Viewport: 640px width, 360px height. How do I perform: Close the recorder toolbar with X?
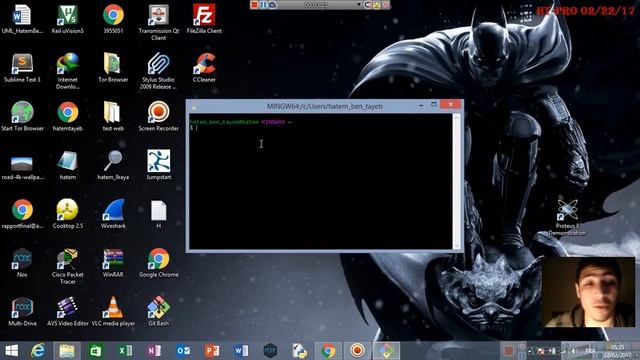click(386, 4)
